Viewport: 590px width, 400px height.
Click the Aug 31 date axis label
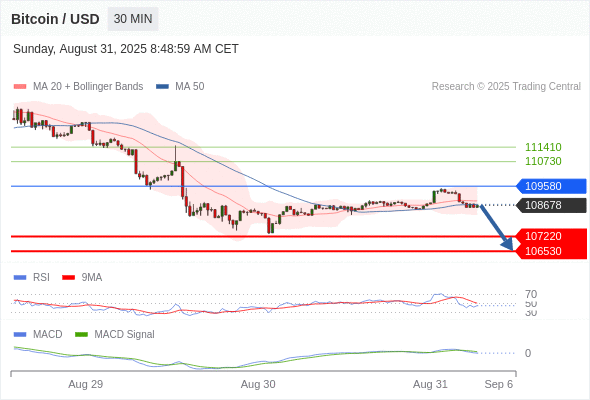pyautogui.click(x=430, y=384)
